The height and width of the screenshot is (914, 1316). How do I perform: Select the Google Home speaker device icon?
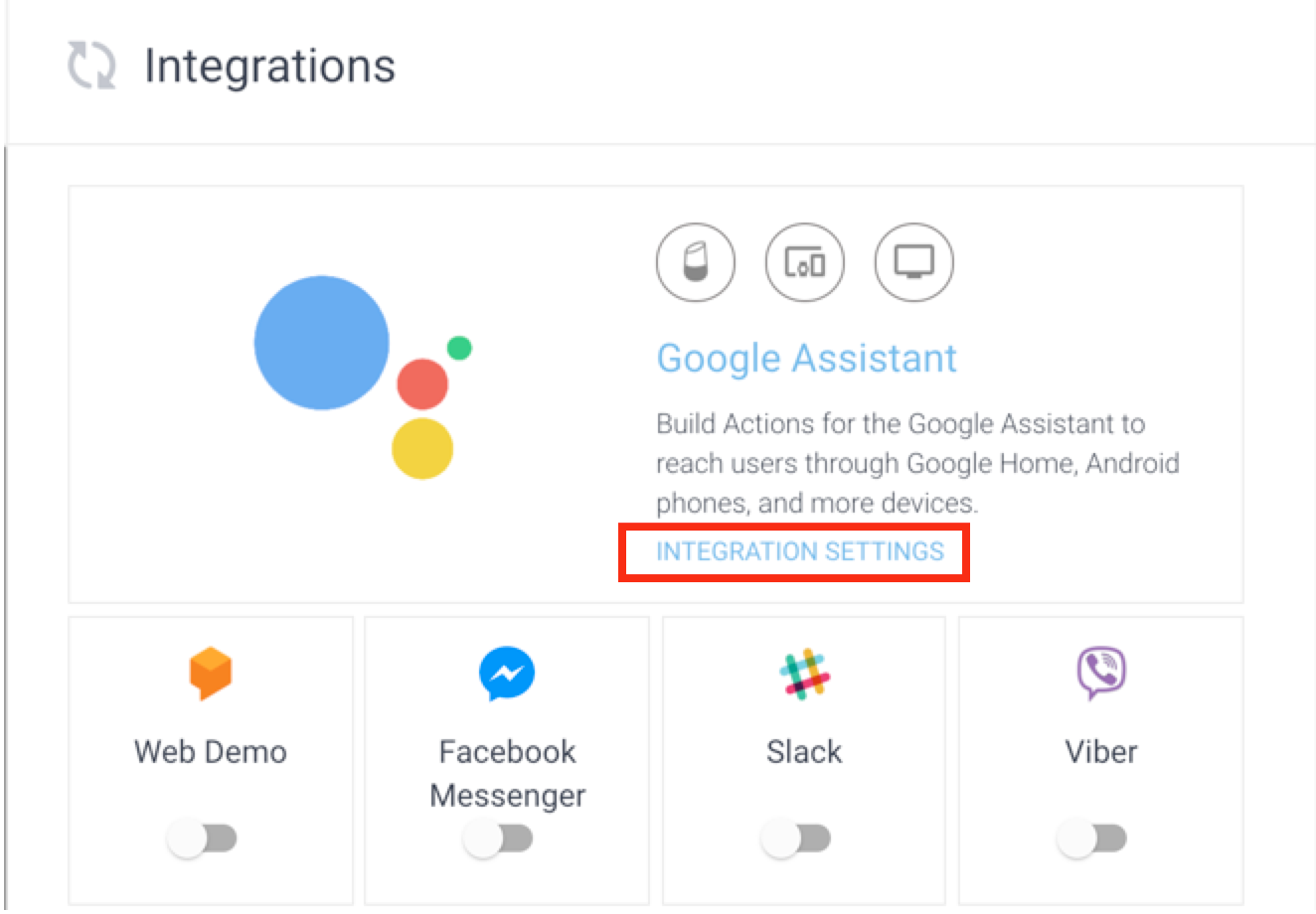696,262
